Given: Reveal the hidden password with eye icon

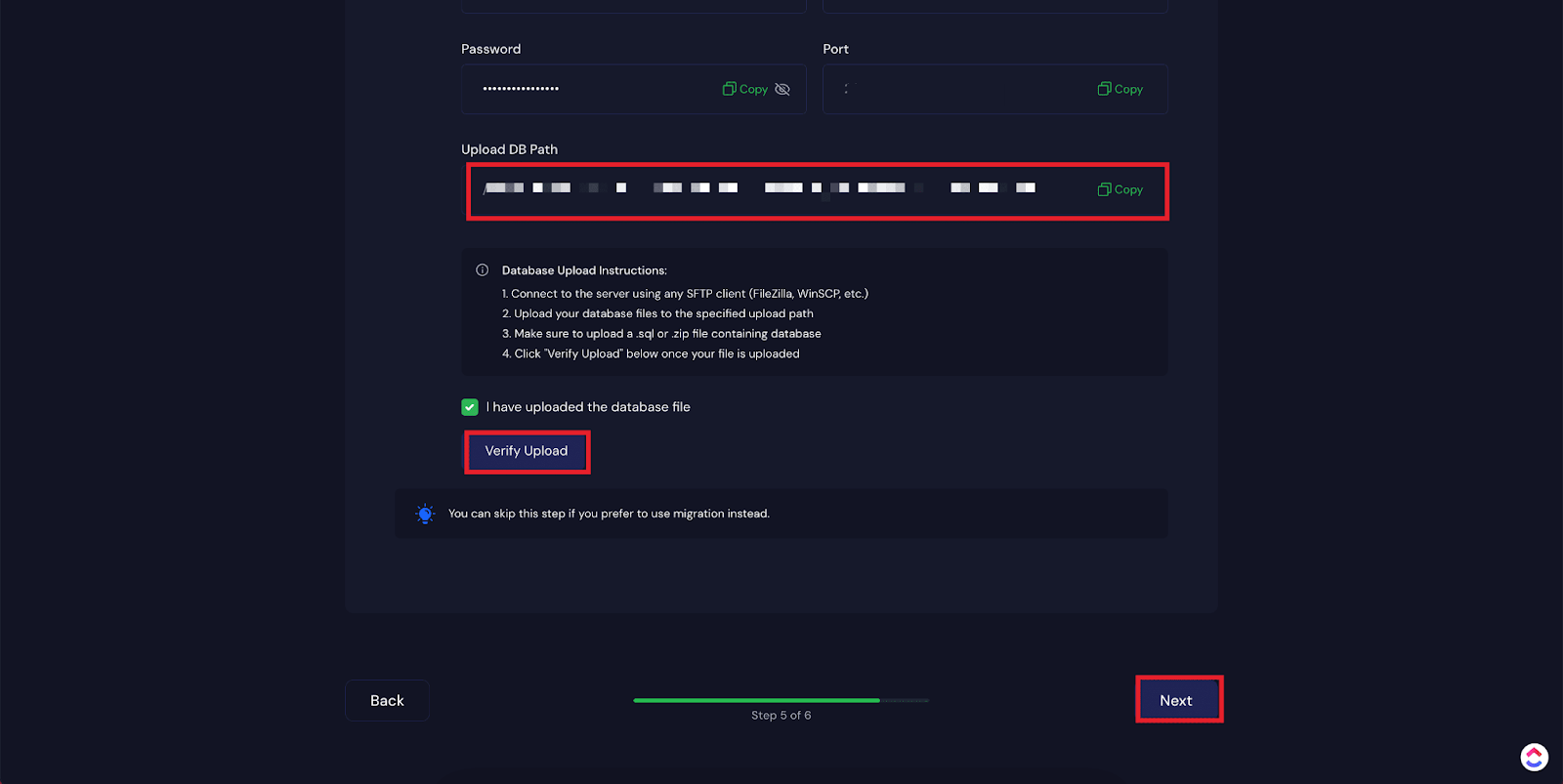Looking at the screenshot, I should [782, 89].
